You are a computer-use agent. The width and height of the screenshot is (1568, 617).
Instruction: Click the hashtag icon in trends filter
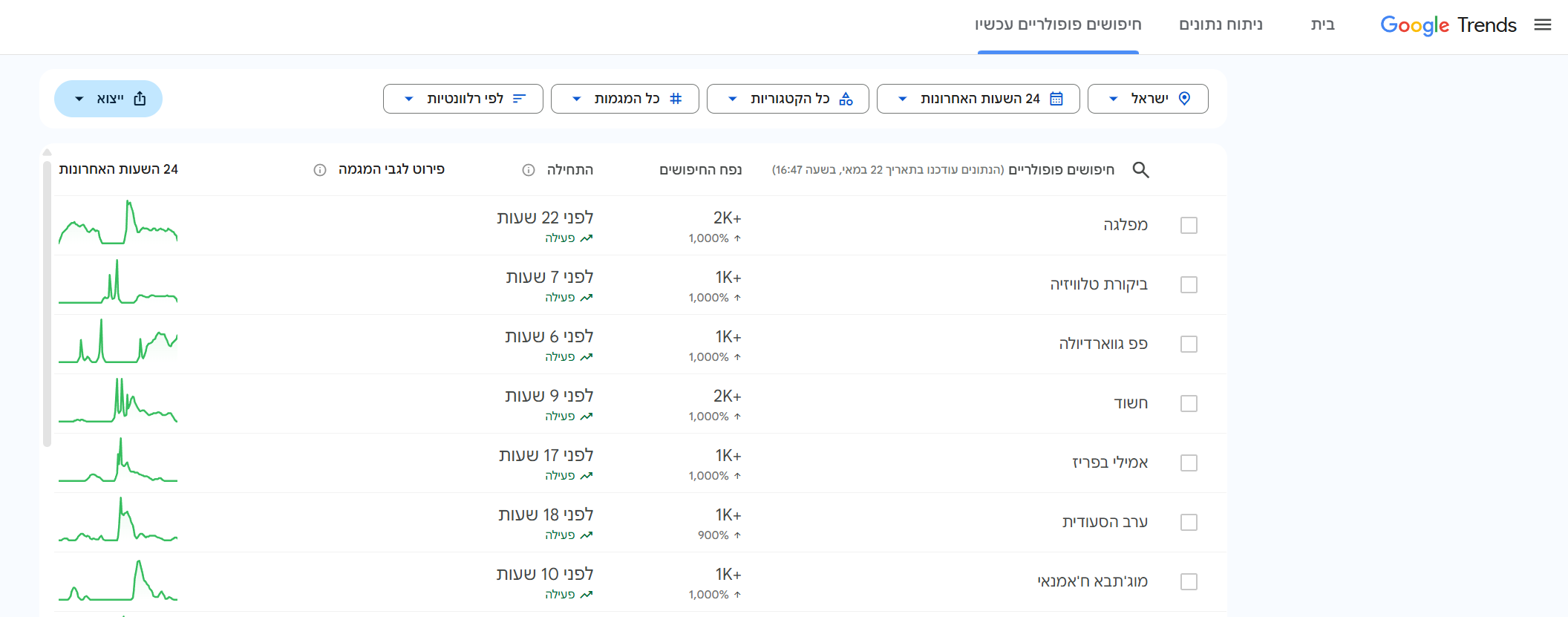click(676, 99)
